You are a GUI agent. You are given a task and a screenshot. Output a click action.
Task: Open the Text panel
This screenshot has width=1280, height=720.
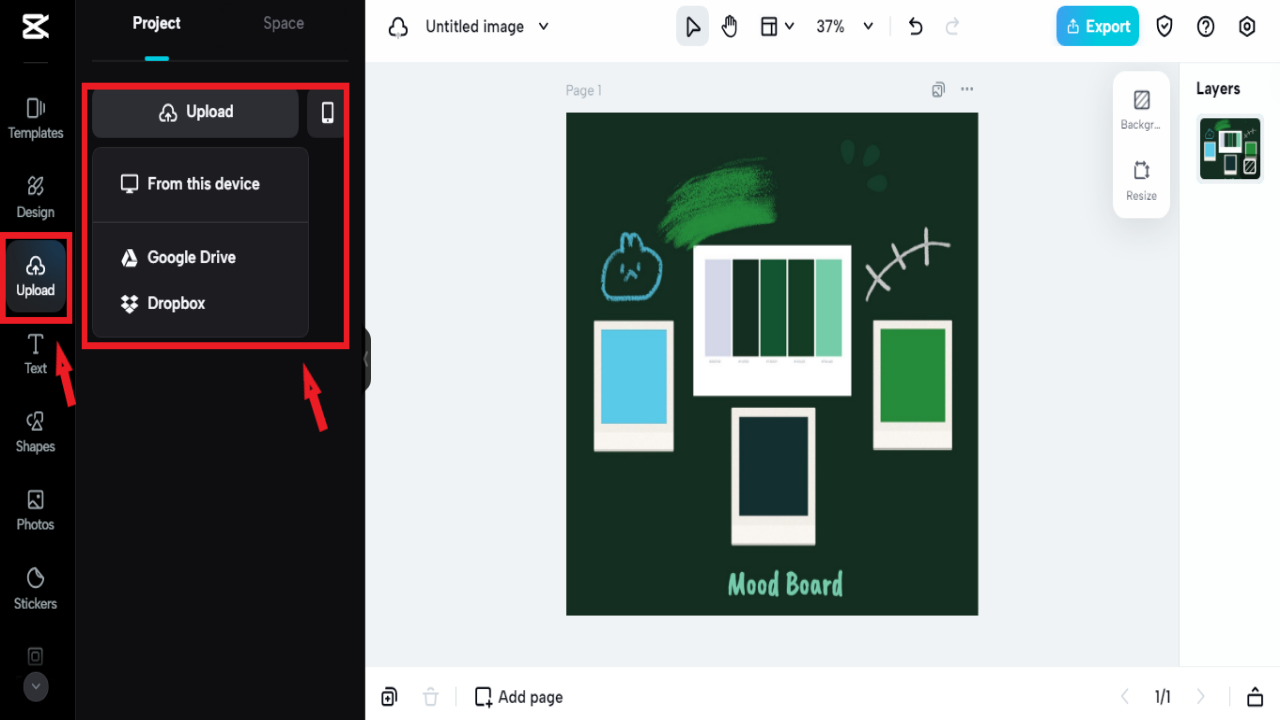pos(35,355)
